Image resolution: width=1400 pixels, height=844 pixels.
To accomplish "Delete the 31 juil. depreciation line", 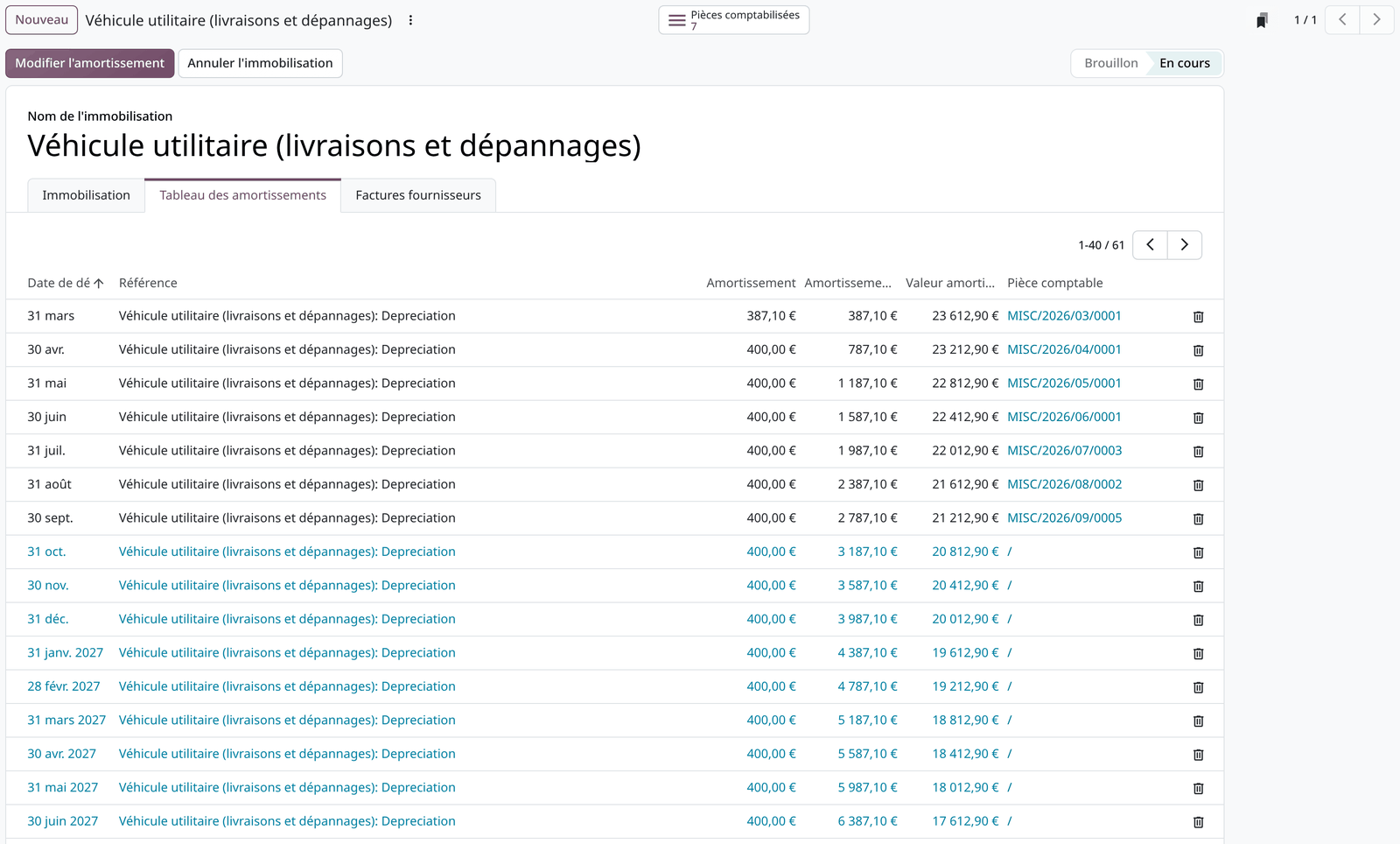I will point(1198,452).
